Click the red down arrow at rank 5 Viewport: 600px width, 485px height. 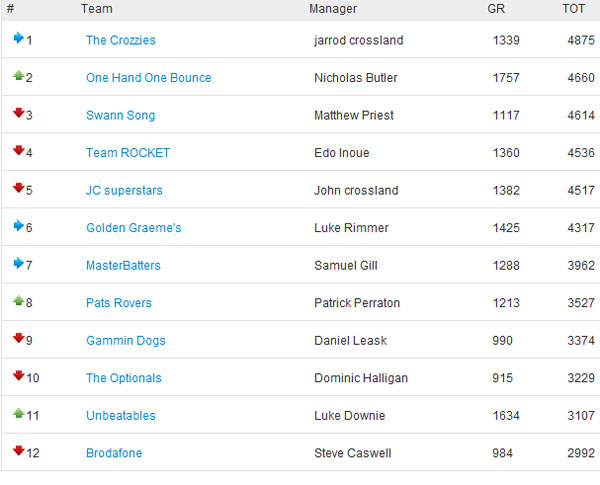click(18, 189)
